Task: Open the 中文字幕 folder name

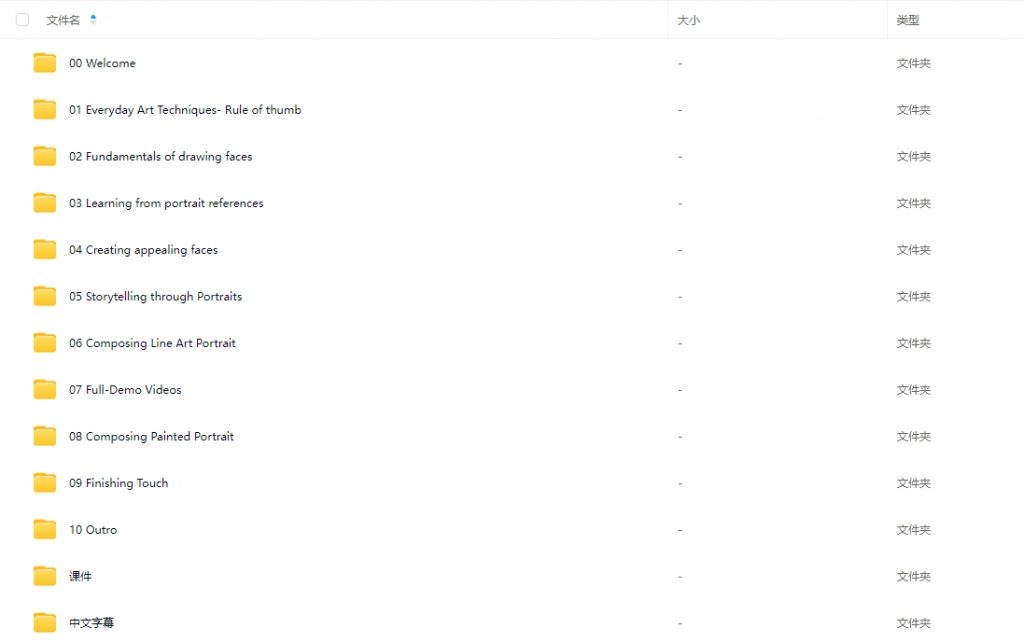Action: pos(91,623)
